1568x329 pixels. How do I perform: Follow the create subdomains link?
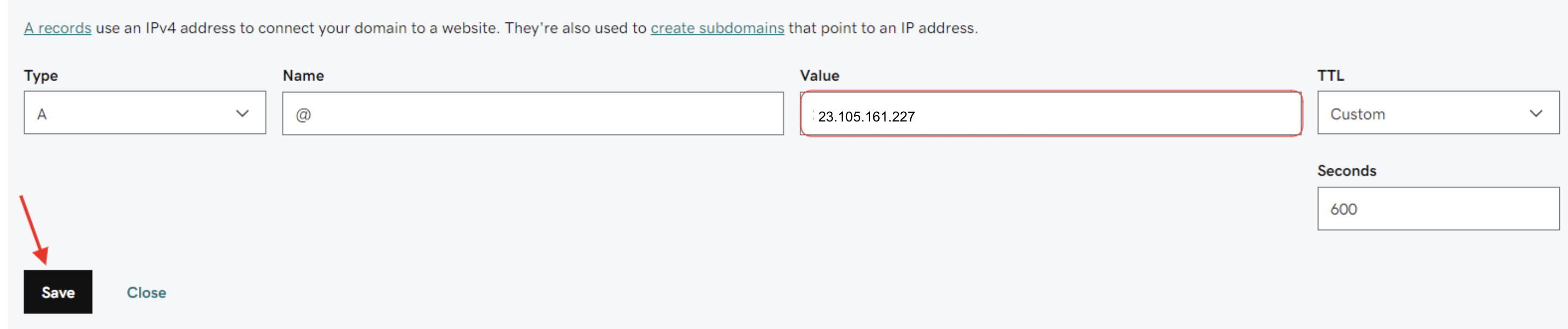click(x=717, y=28)
